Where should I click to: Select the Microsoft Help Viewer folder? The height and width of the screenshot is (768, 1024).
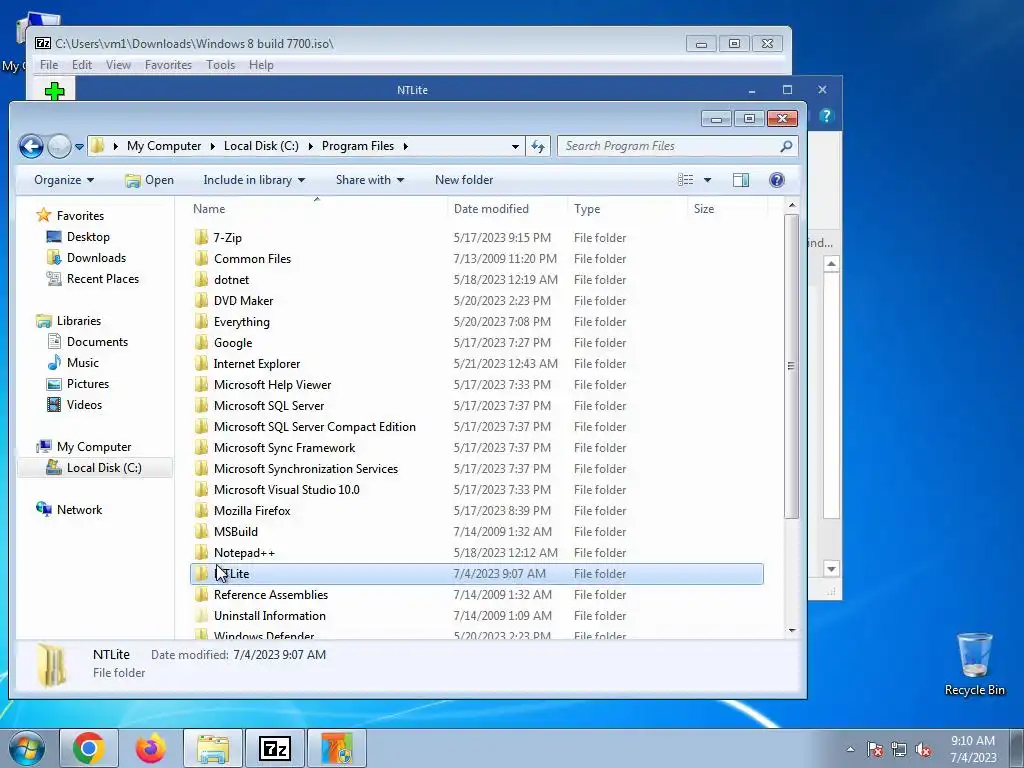272,385
